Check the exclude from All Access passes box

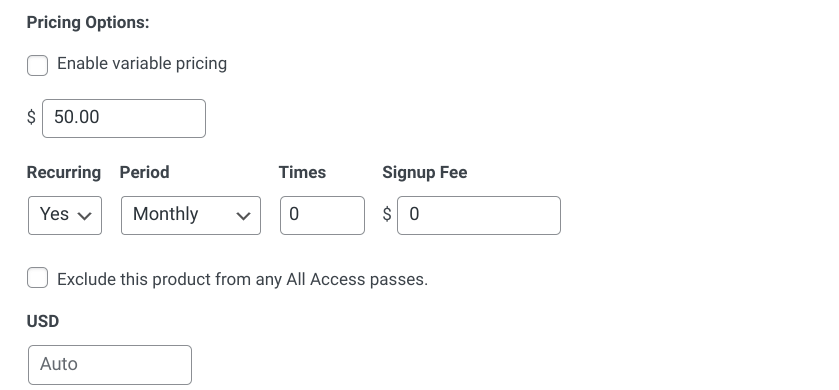(x=37, y=278)
